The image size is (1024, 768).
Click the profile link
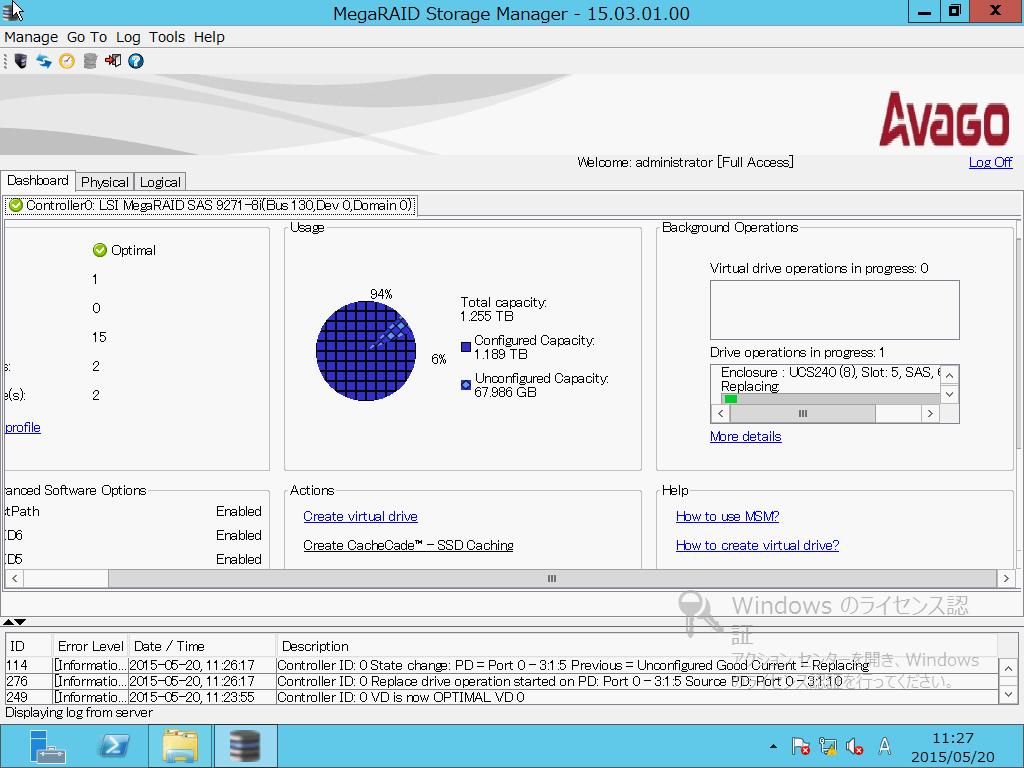coord(23,428)
